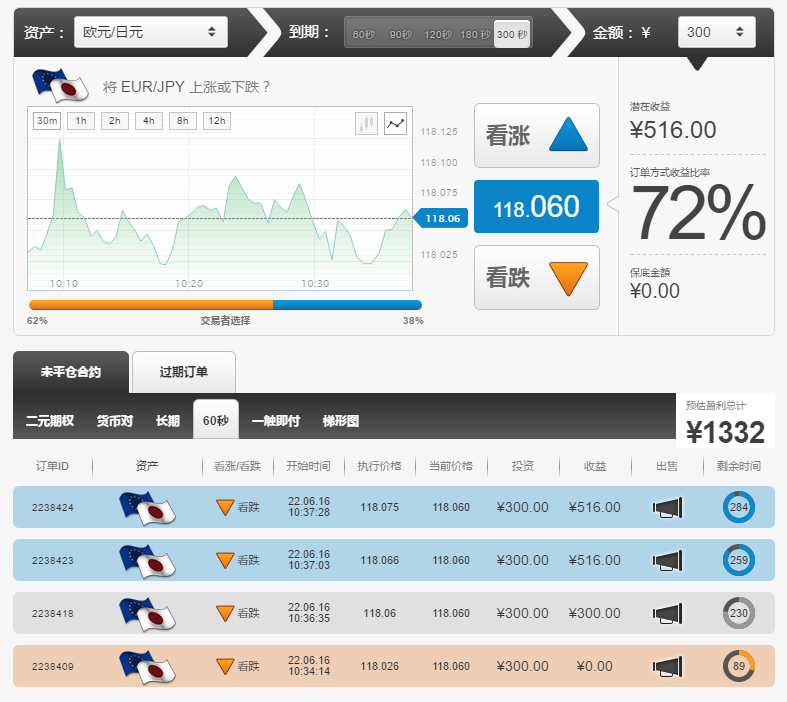Click the 284 remaining time circle
The image size is (787, 702).
pyautogui.click(x=739, y=507)
